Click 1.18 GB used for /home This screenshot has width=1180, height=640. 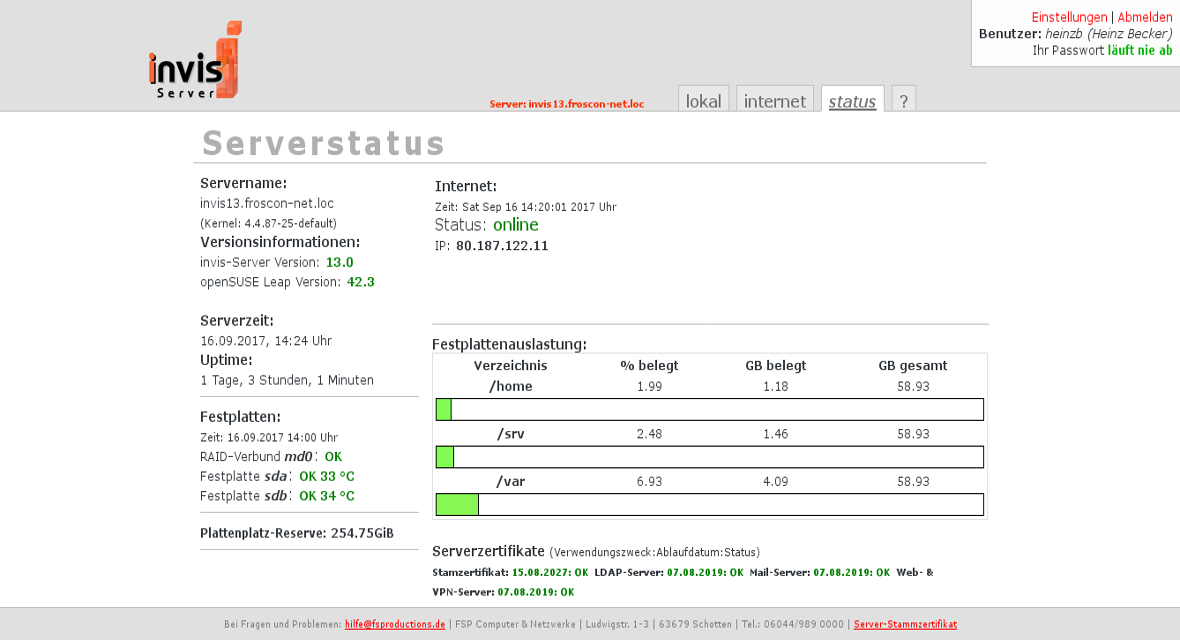pos(776,386)
